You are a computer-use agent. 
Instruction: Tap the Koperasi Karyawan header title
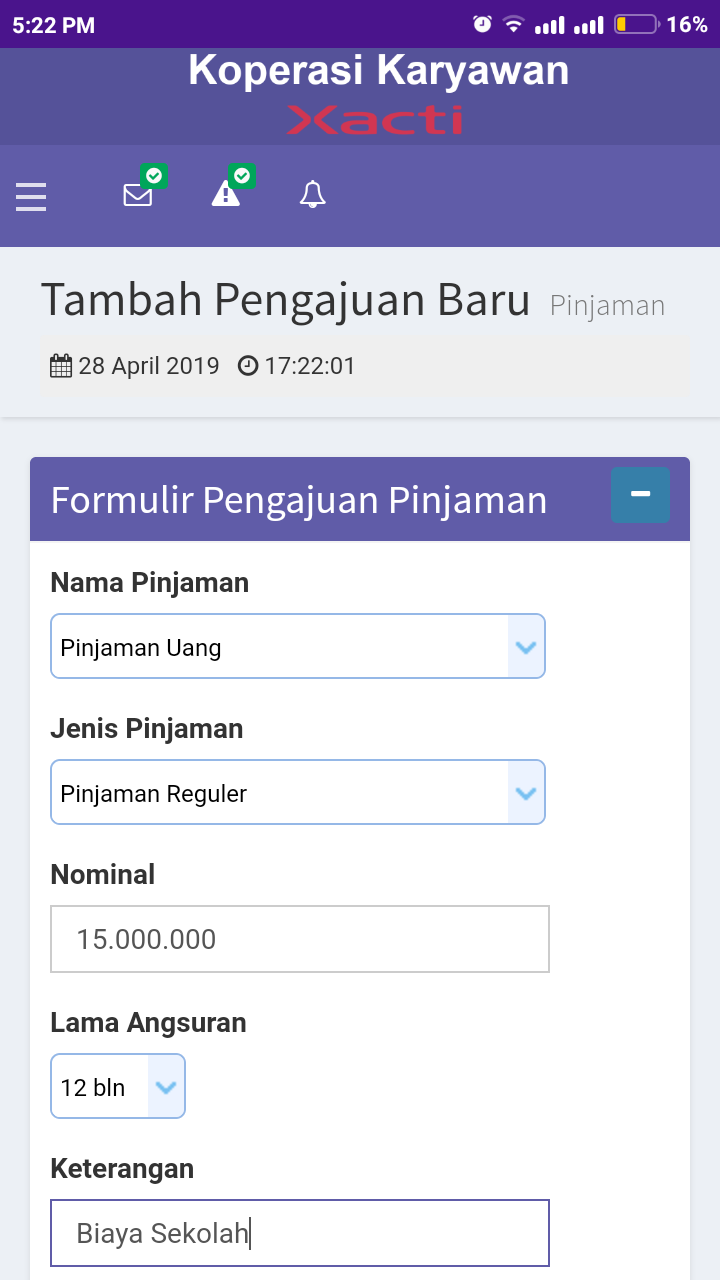tap(378, 71)
